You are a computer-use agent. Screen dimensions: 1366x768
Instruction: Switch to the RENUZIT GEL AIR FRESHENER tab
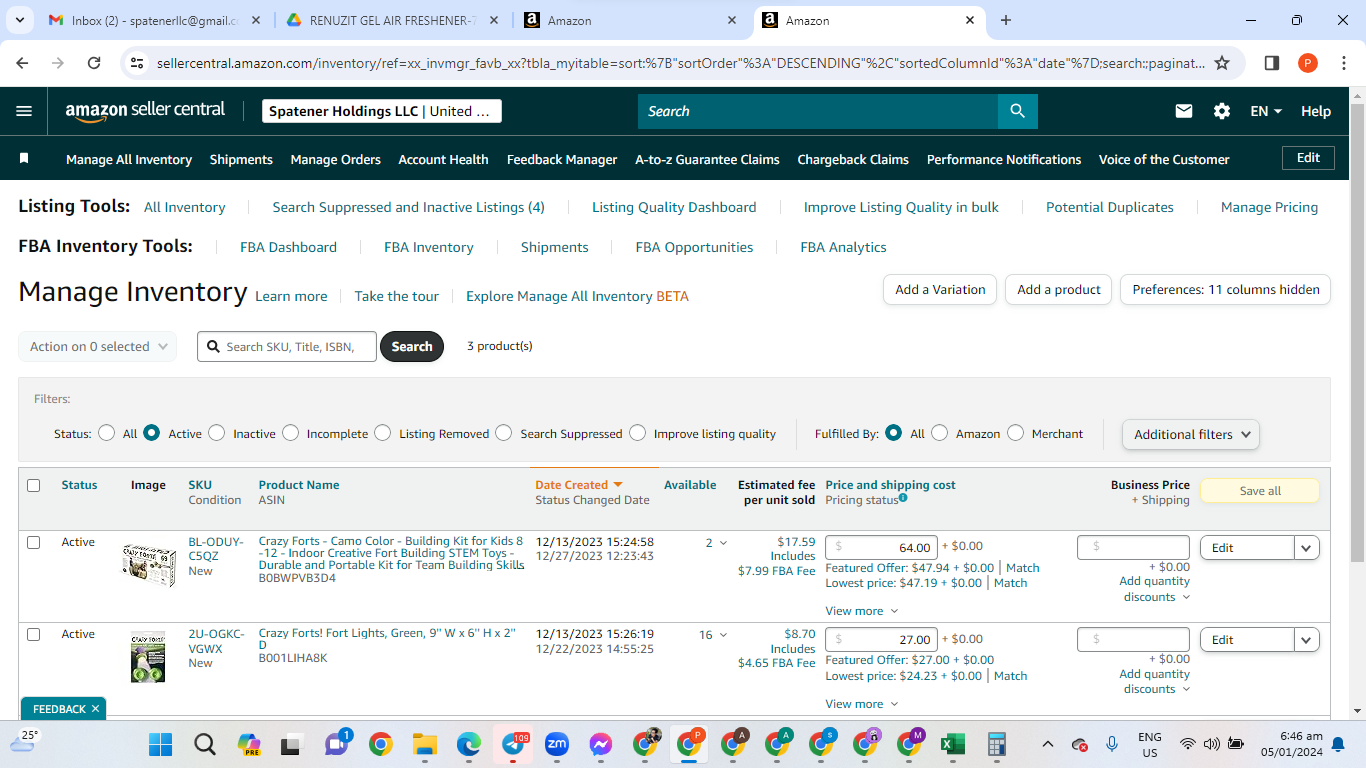pyautogui.click(x=392, y=20)
